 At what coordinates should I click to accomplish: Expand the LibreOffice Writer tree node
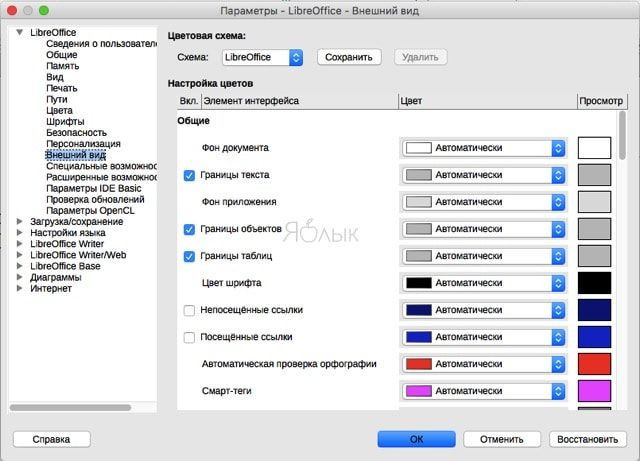click(19, 243)
